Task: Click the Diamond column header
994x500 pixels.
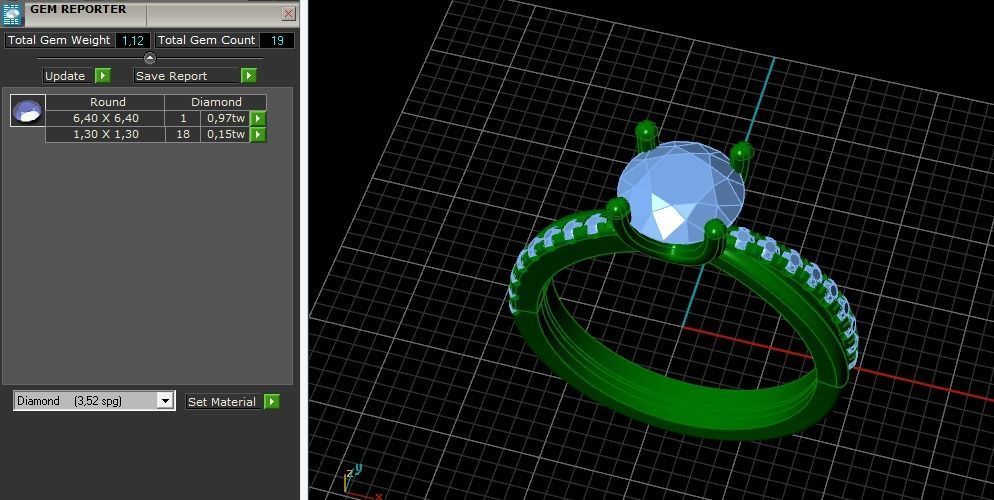Action: tap(216, 102)
